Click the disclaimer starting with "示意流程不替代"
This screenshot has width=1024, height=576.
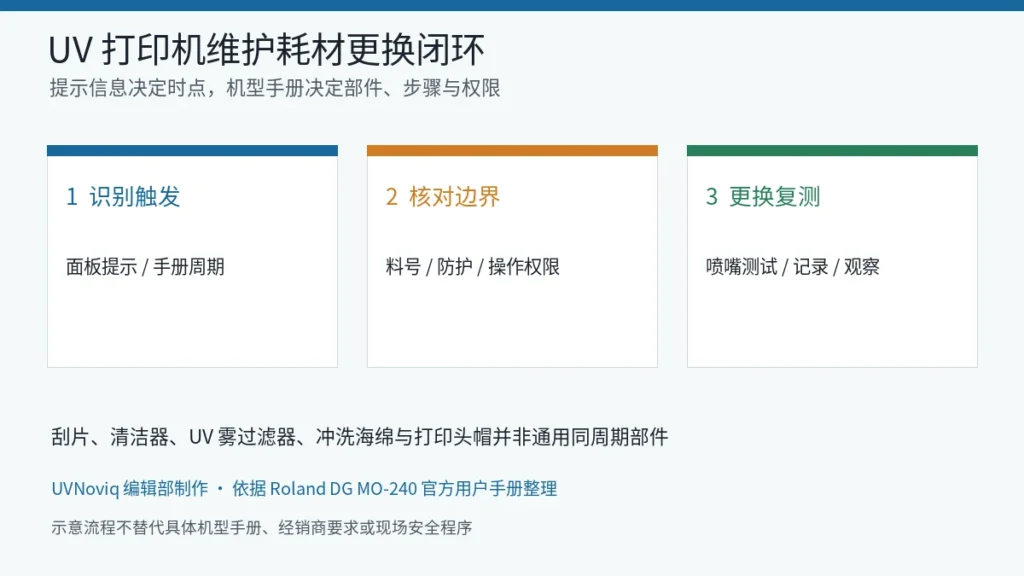pos(261,527)
